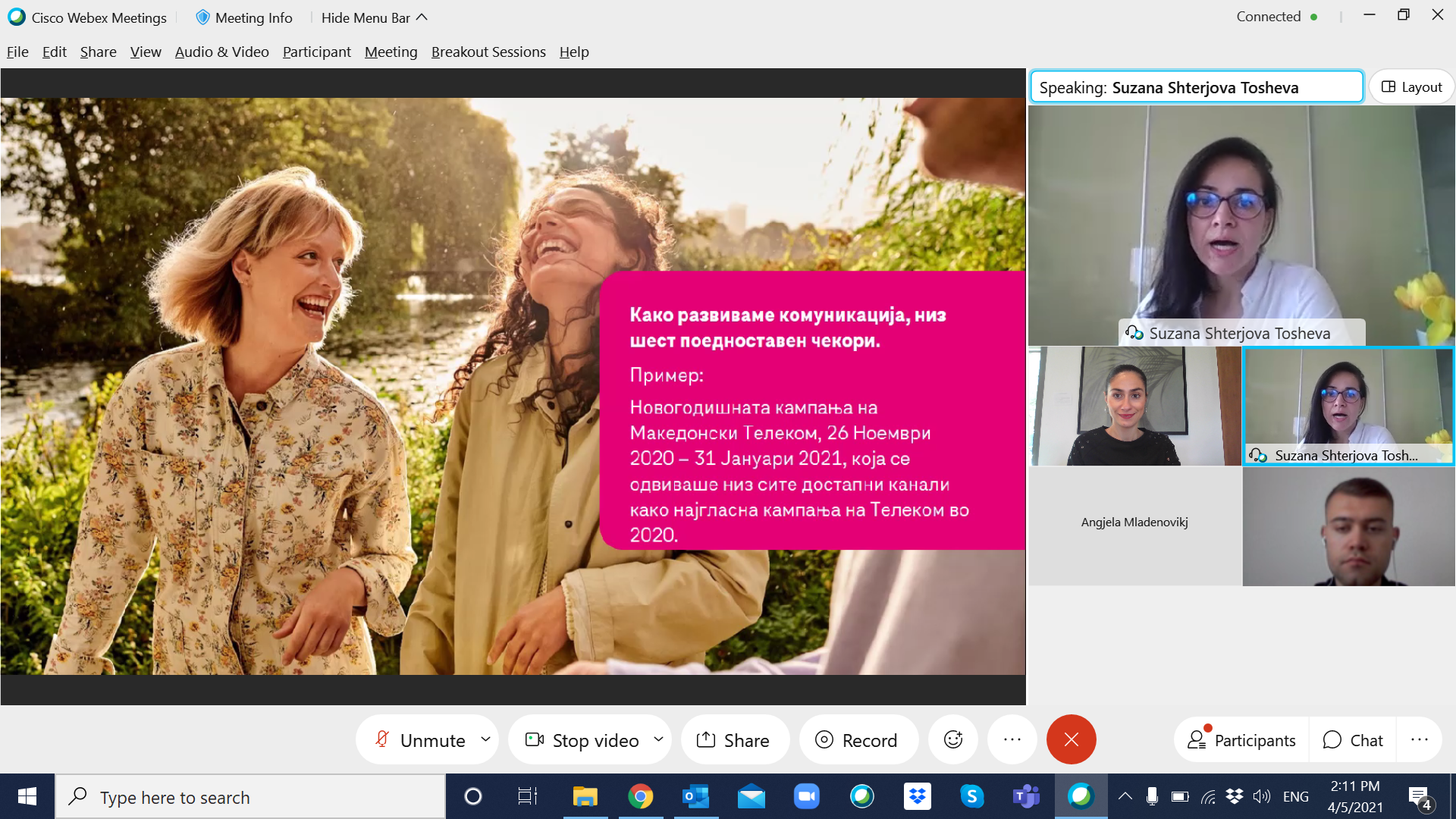Screen dimensions: 1456x819
Task: Start recording with Record button
Action: coord(857,740)
